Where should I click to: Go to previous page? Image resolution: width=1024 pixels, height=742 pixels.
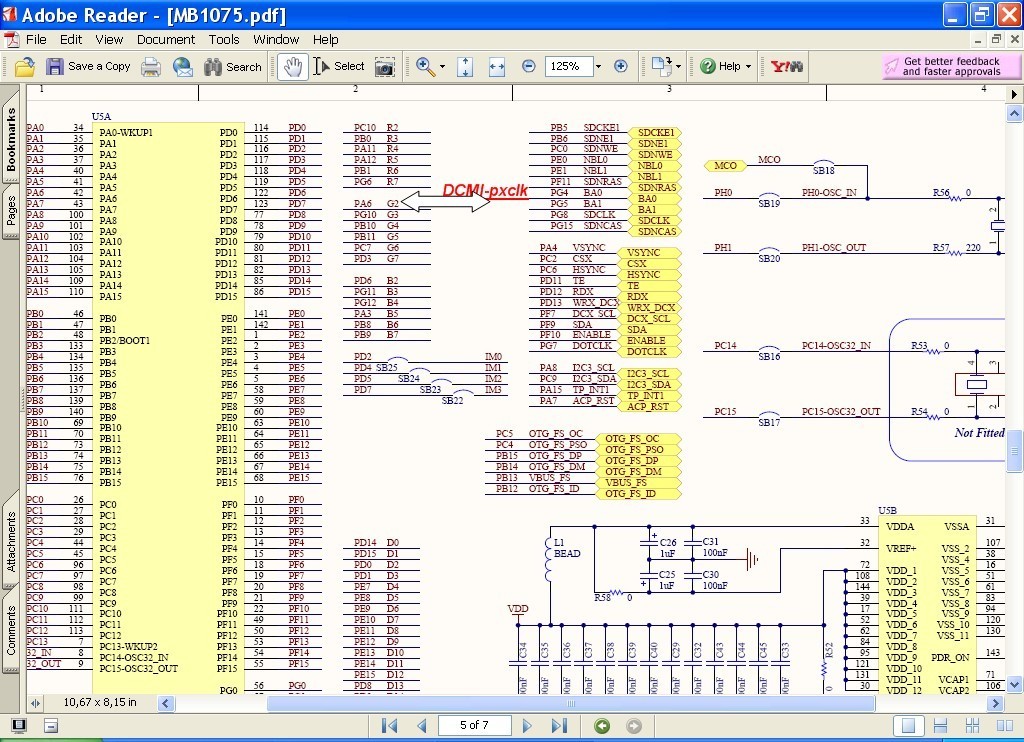(x=421, y=725)
